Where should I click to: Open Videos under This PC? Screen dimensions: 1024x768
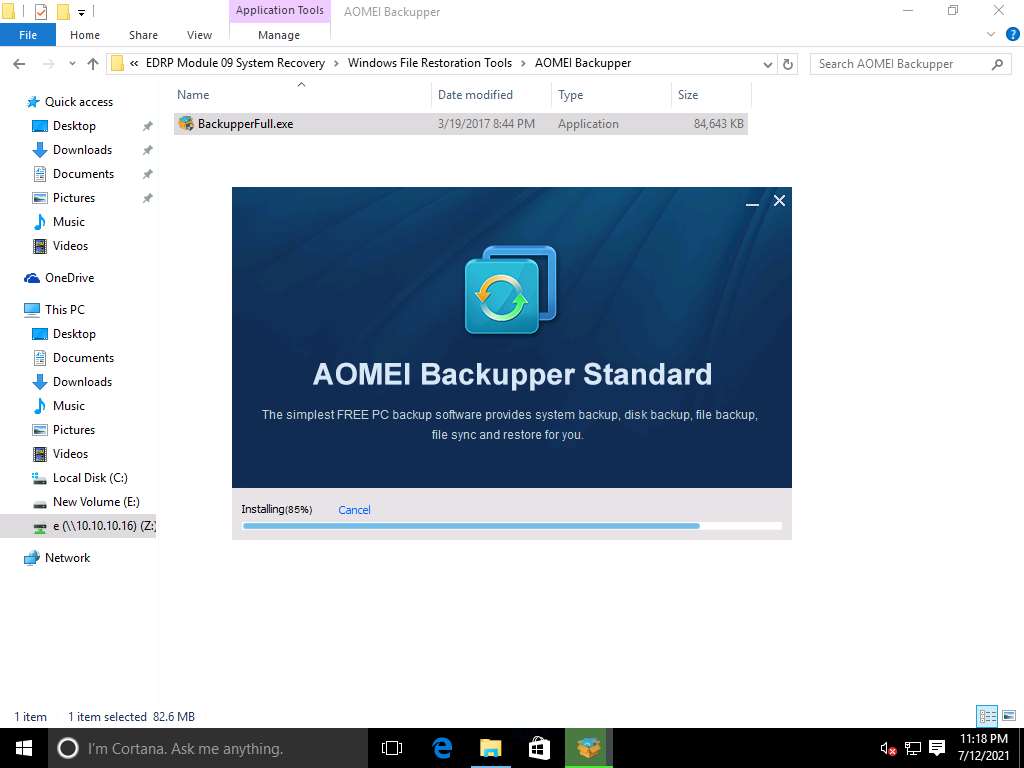pos(70,454)
